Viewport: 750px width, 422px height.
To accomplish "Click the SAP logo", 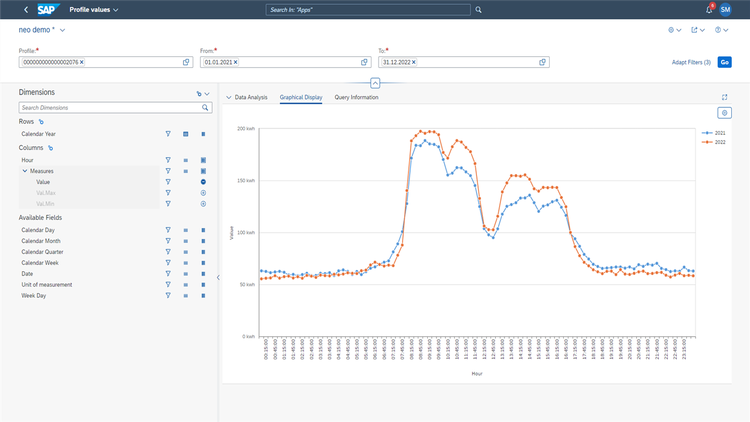I will (48, 10).
